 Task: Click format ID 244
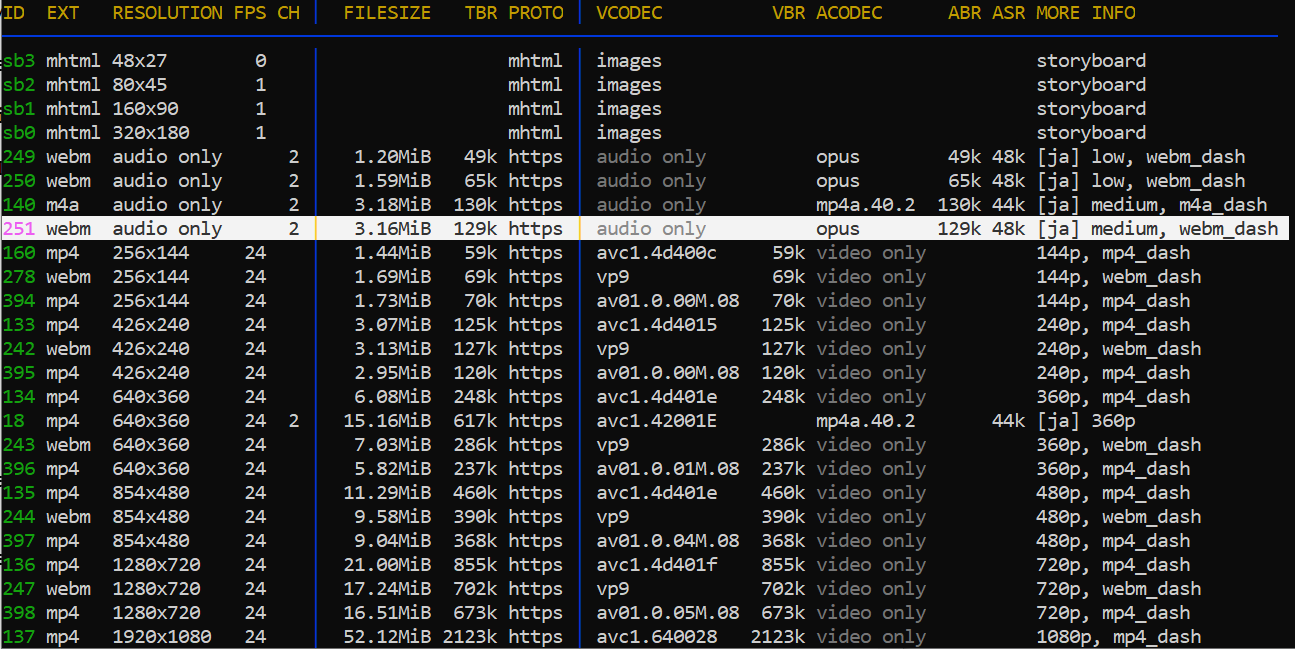pyautogui.click(x=19, y=517)
